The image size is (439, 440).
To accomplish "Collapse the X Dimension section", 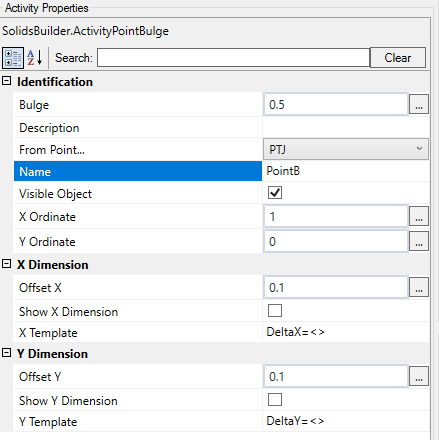I will (x=7, y=264).
